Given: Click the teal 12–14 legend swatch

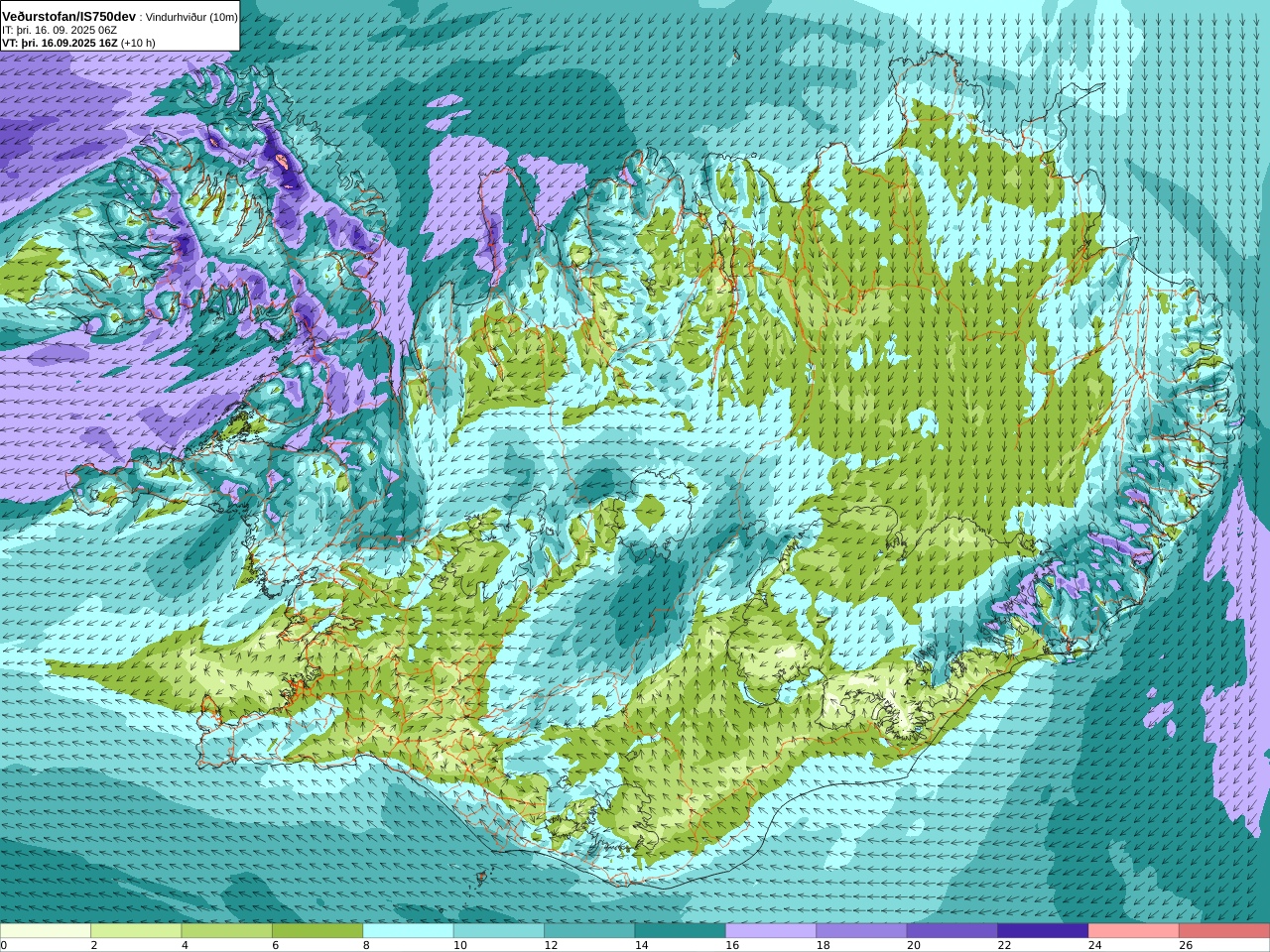Looking at the screenshot, I should tap(589, 931).
